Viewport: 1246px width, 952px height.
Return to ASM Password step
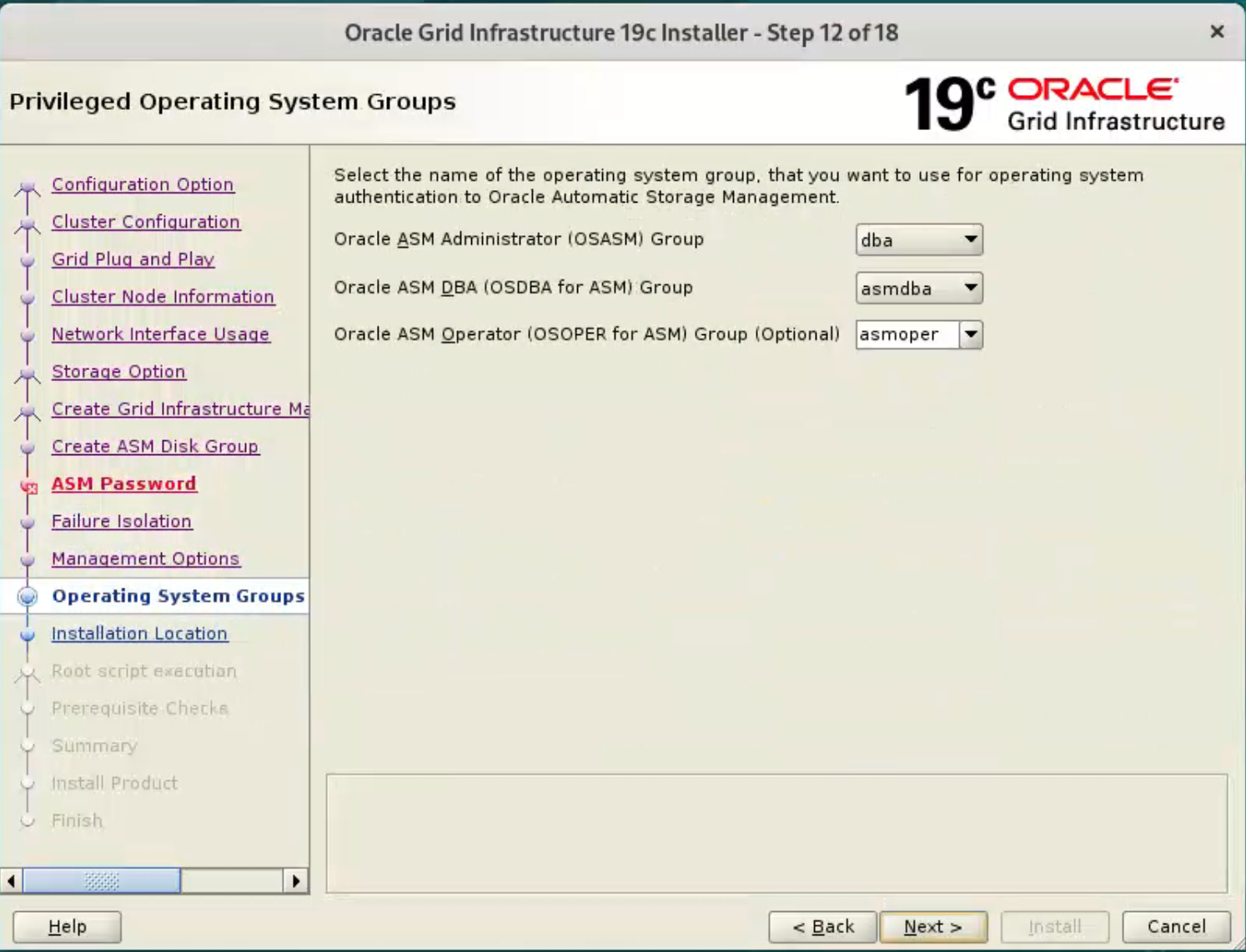pos(124,484)
